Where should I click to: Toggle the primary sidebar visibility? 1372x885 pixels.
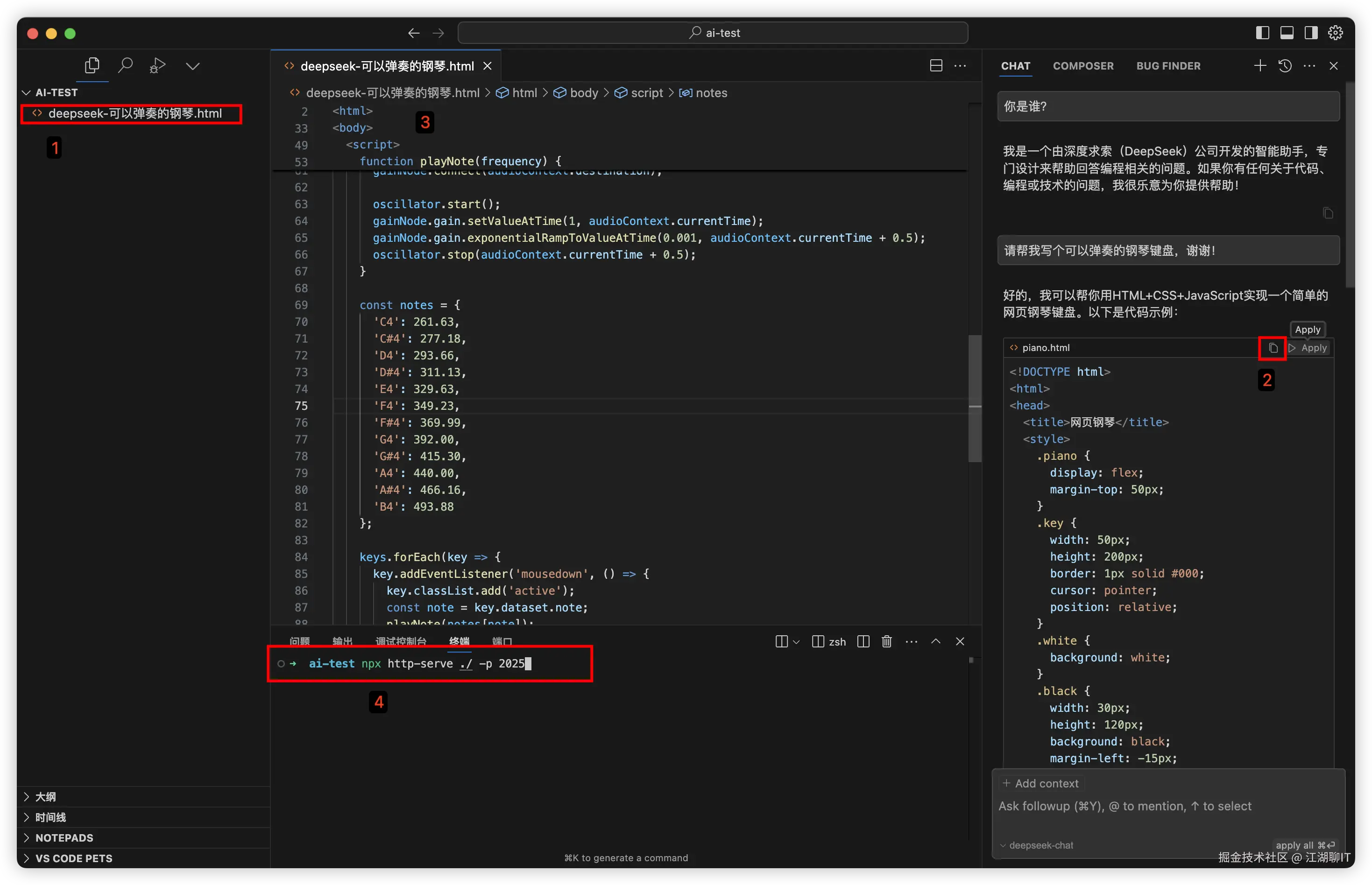point(1262,33)
